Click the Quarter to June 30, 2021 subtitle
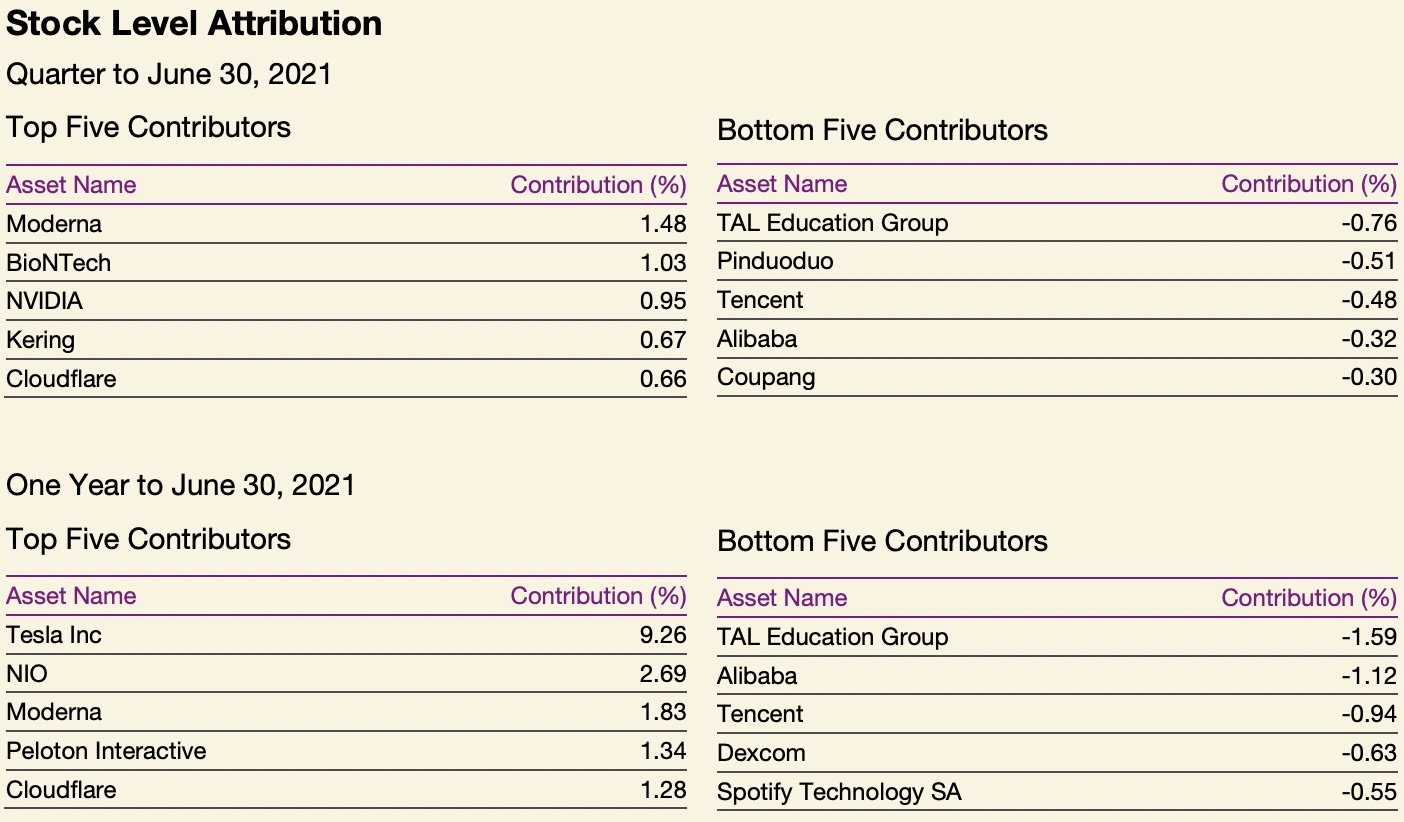 pyautogui.click(x=168, y=75)
